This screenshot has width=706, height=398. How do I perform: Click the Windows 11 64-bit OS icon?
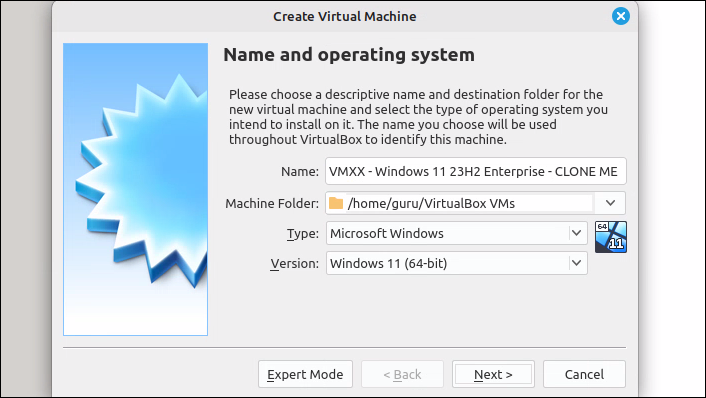click(x=611, y=237)
